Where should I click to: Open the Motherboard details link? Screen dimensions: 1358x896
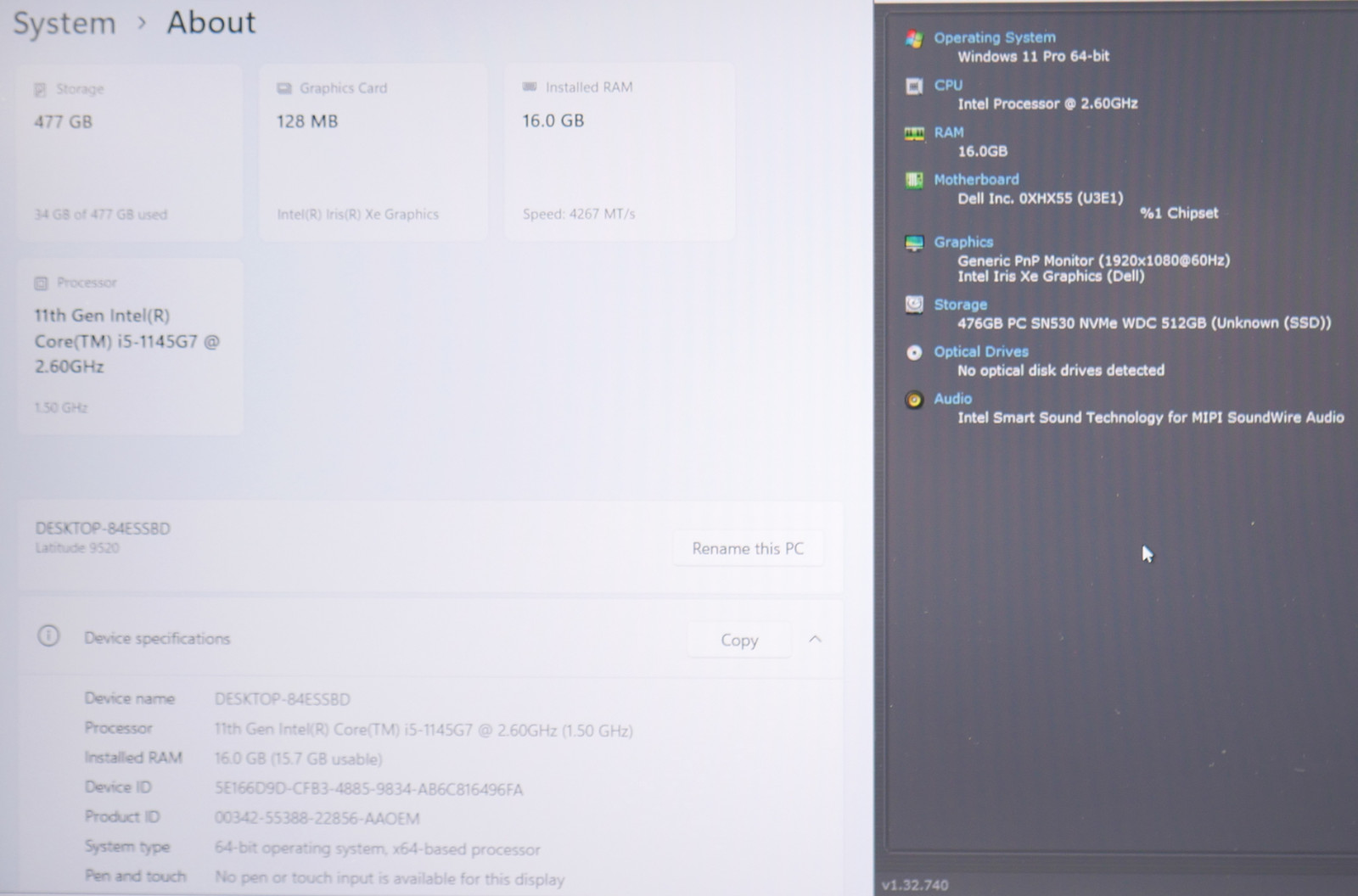(x=976, y=179)
